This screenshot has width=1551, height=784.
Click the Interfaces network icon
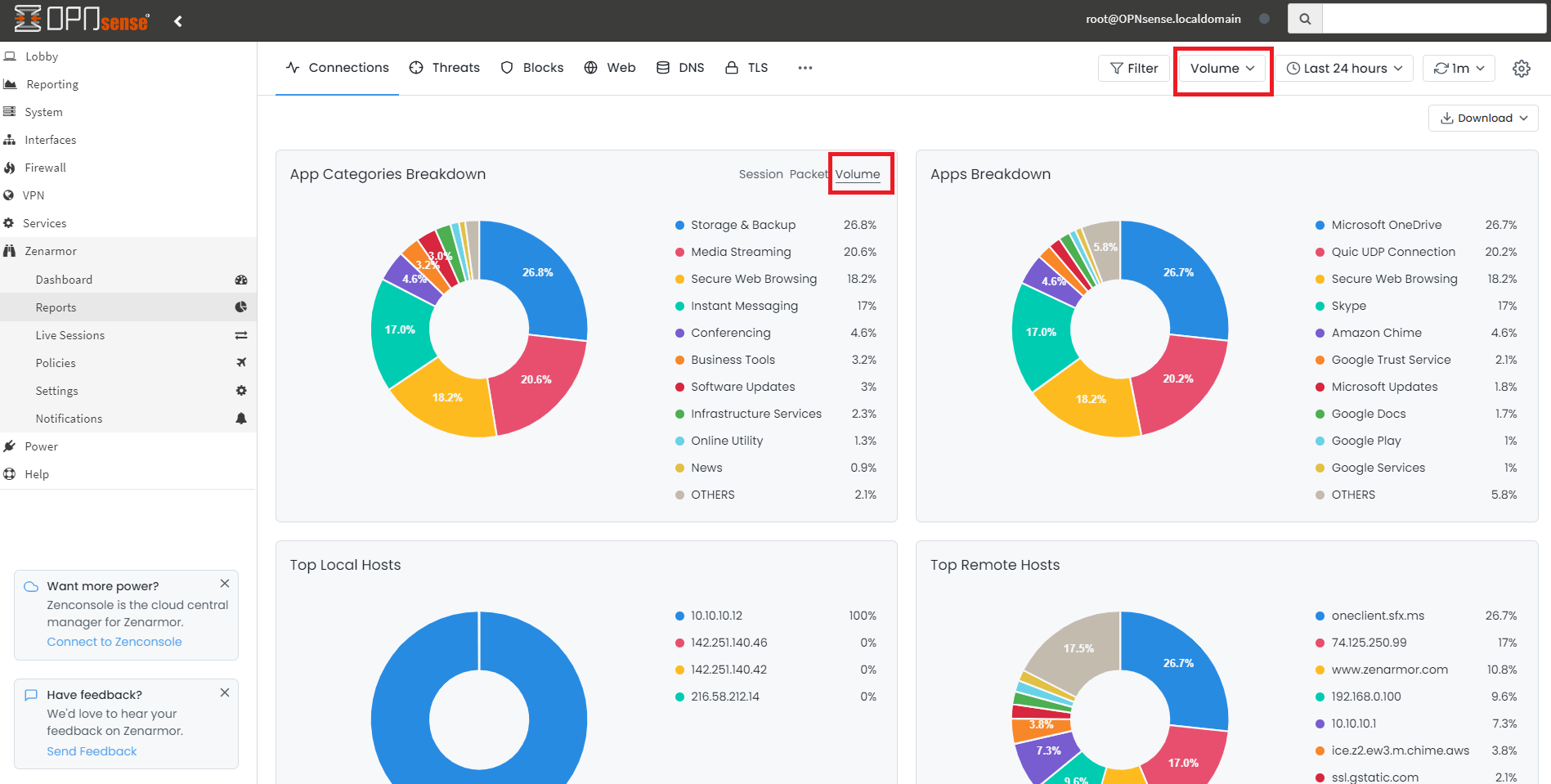coord(10,140)
